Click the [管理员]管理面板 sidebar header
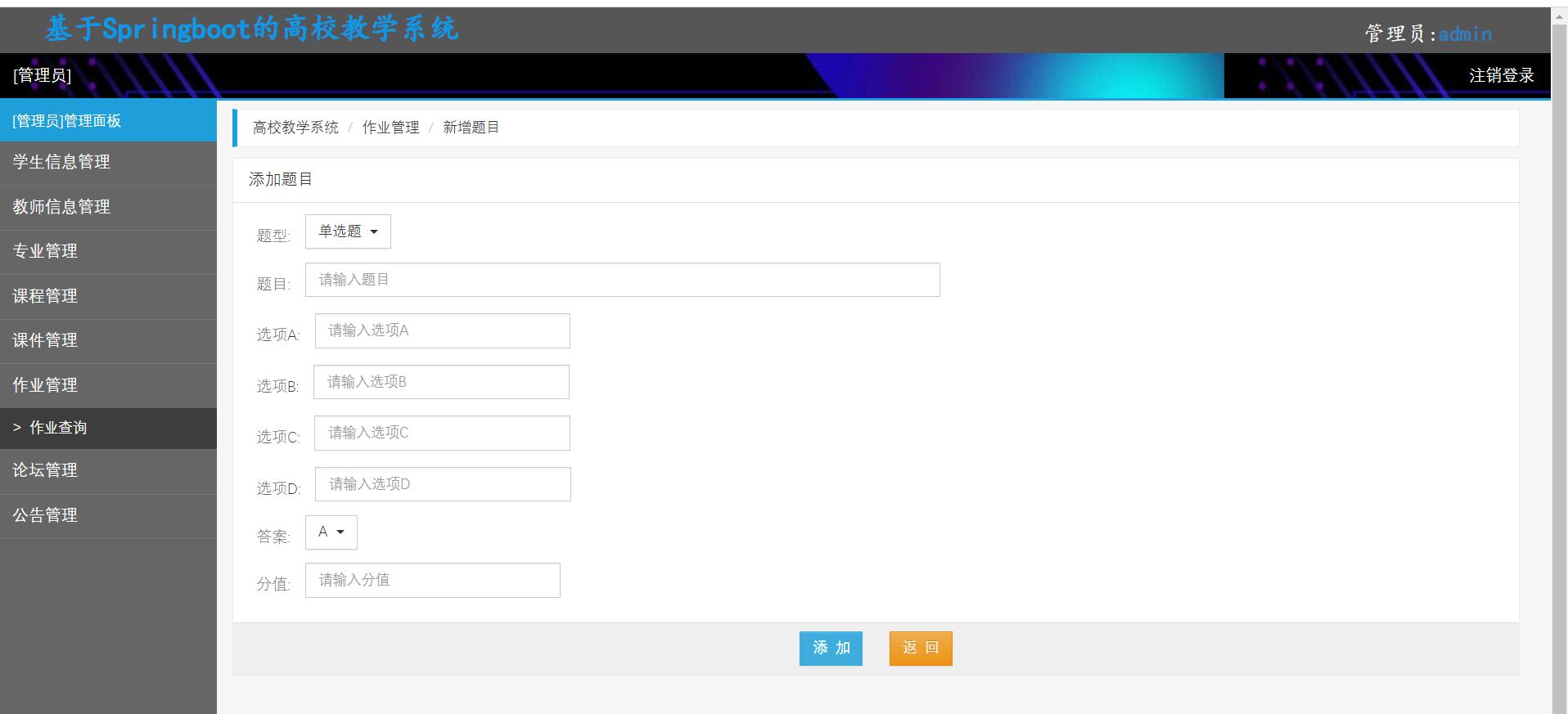The height and width of the screenshot is (714, 1568). point(108,121)
